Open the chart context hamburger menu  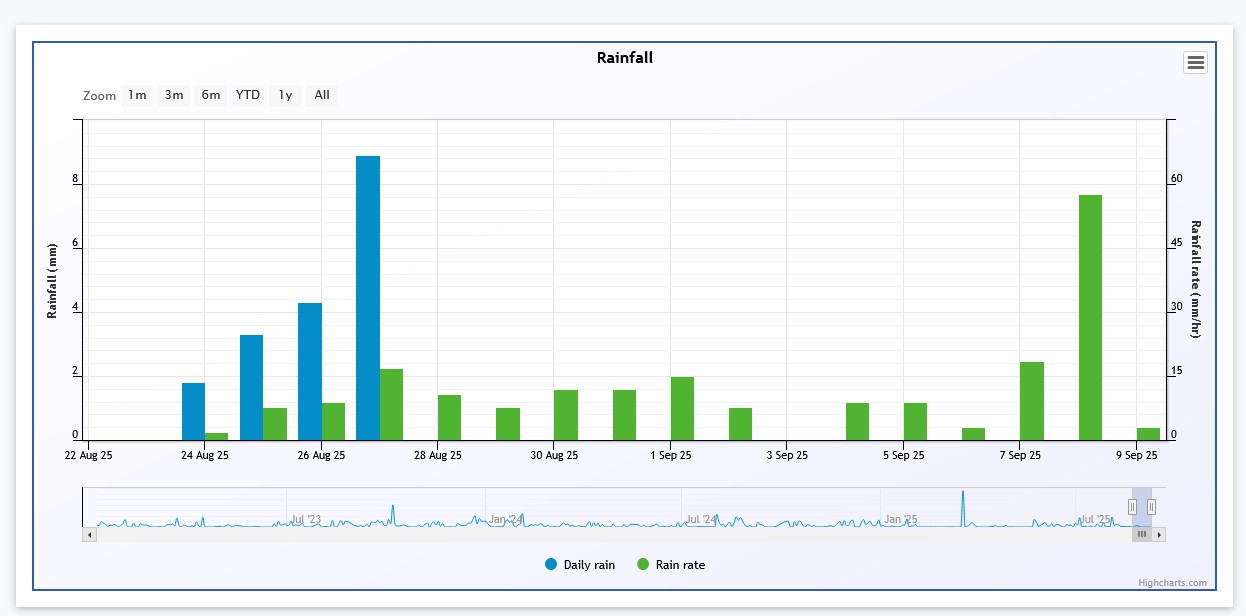(1195, 63)
